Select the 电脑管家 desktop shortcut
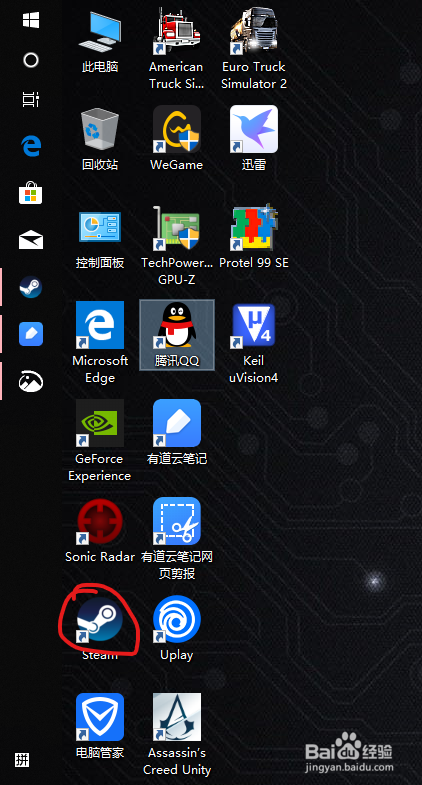 click(x=100, y=726)
